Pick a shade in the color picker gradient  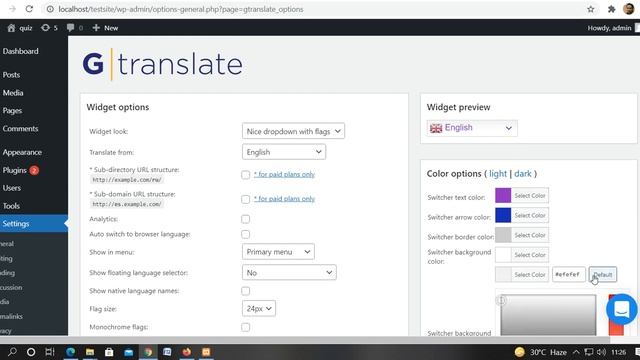click(x=548, y=315)
